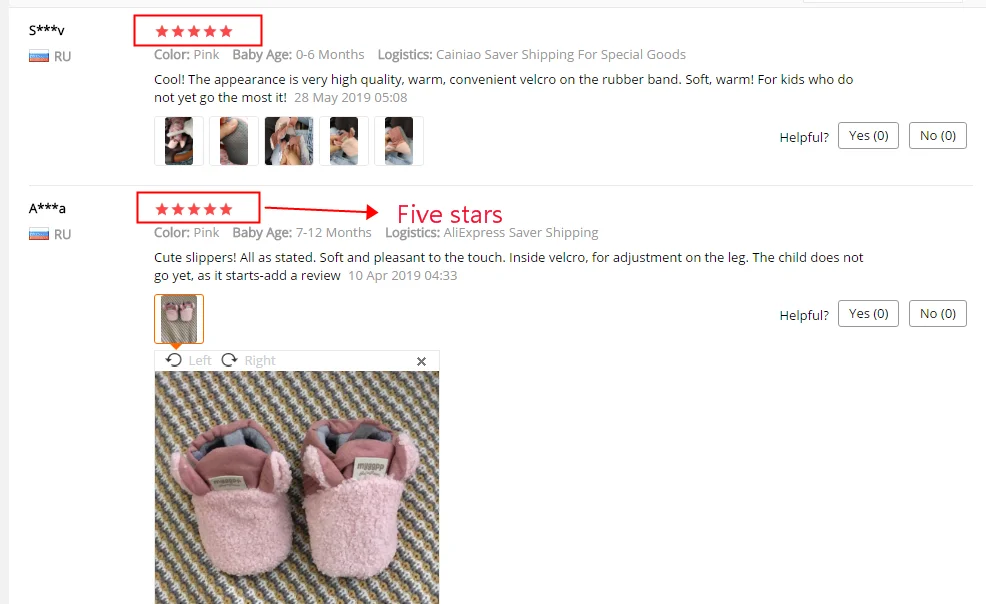Click the Right rotate text label

coord(260,360)
